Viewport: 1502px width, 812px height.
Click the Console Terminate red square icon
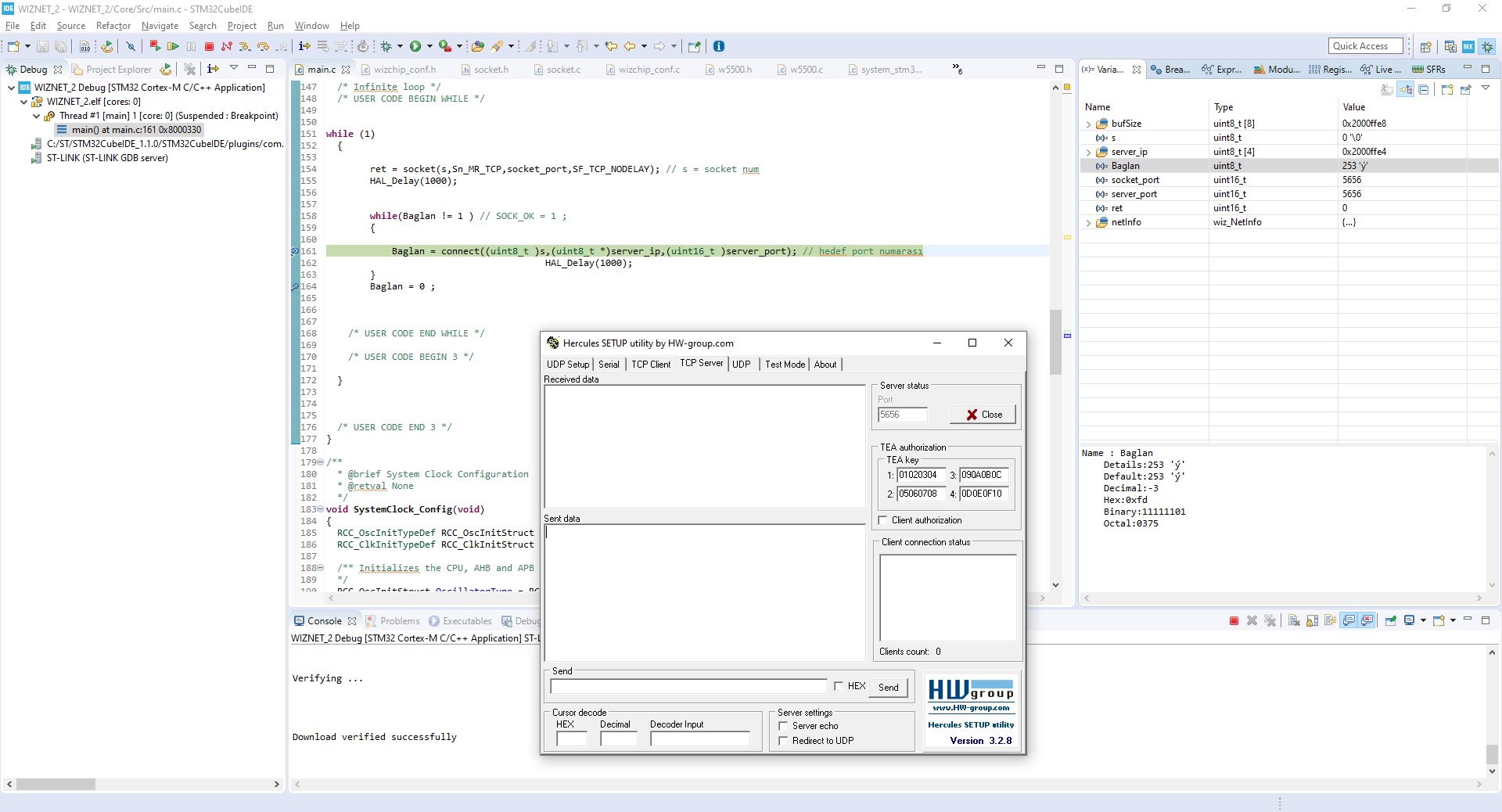tap(1234, 621)
